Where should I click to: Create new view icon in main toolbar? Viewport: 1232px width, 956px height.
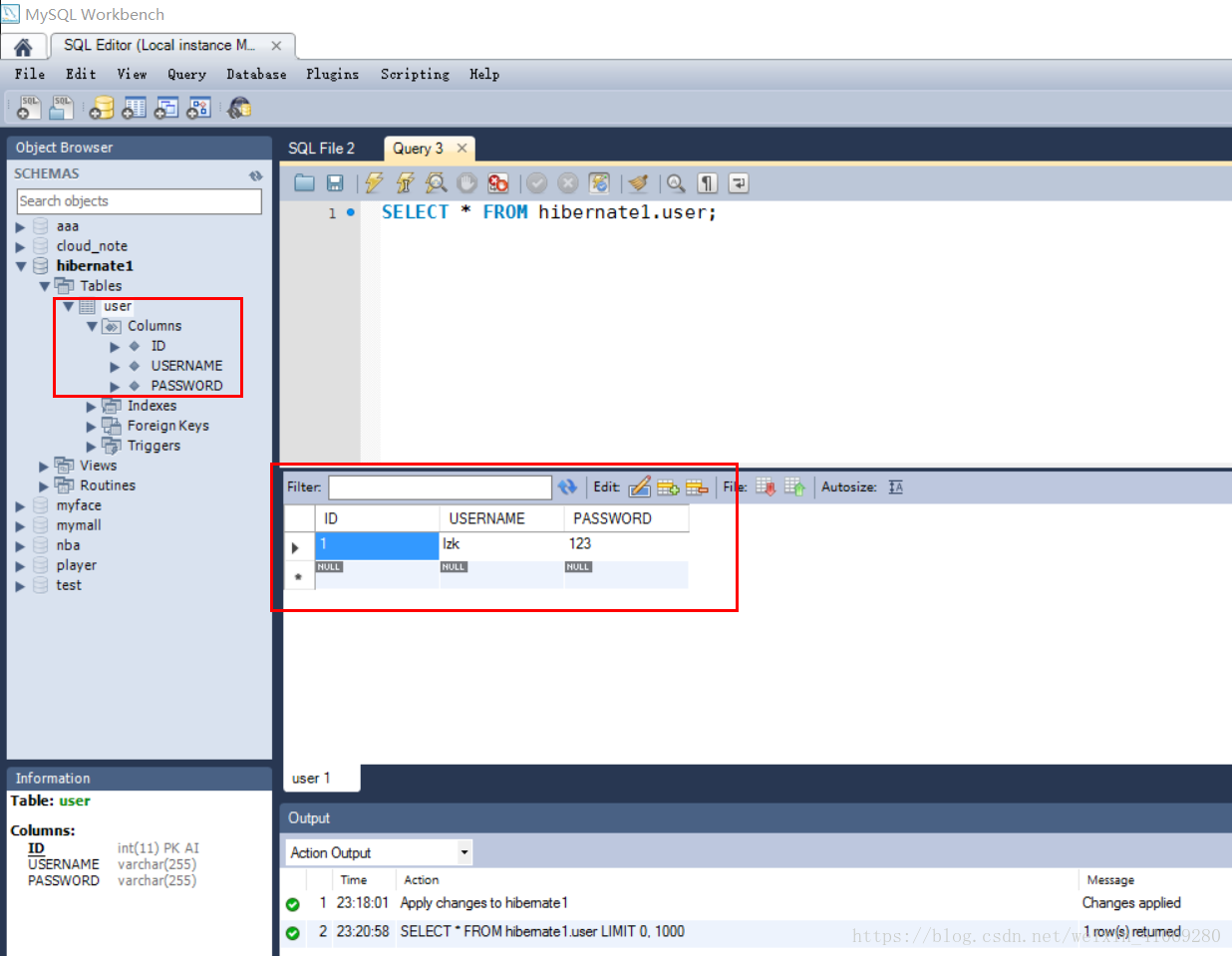point(166,107)
